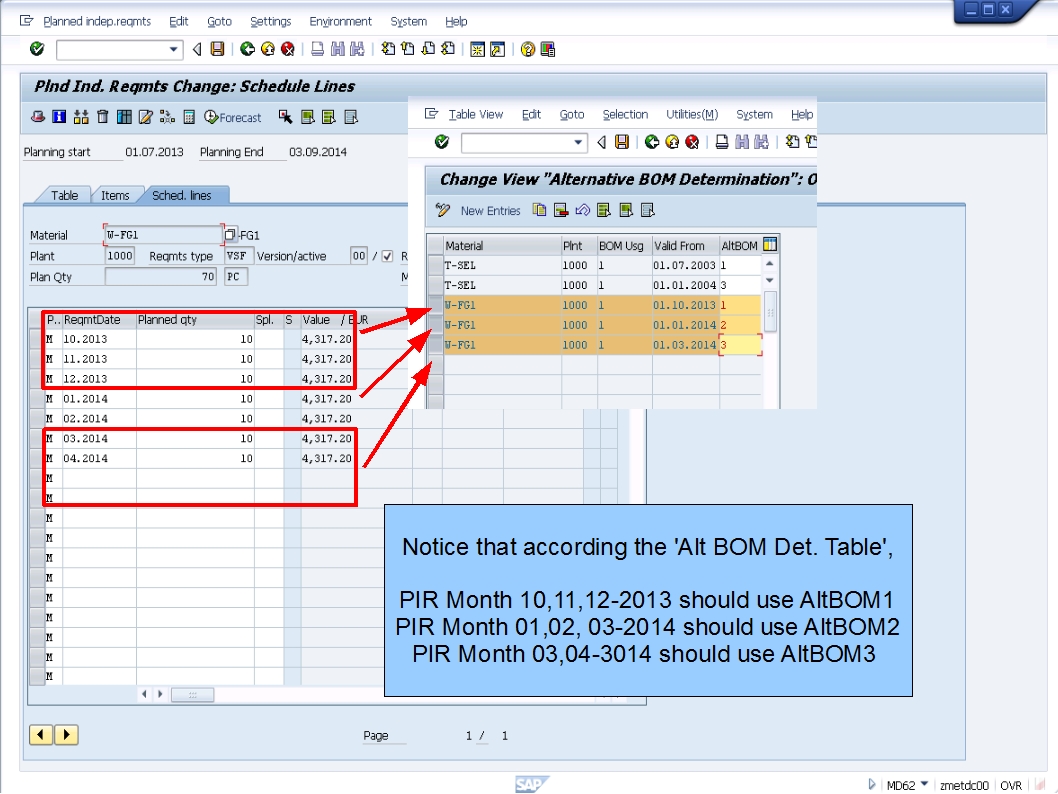
Task: Click the Save icon in the main toolbar
Action: (219, 49)
